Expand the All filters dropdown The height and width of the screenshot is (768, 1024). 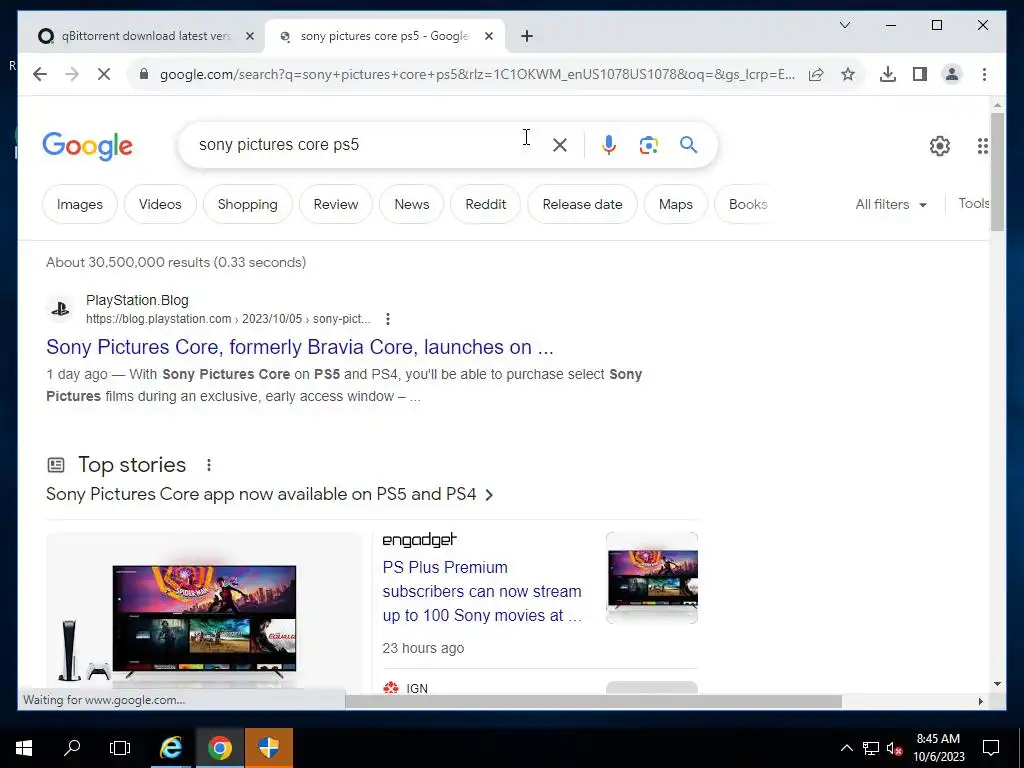tap(891, 204)
